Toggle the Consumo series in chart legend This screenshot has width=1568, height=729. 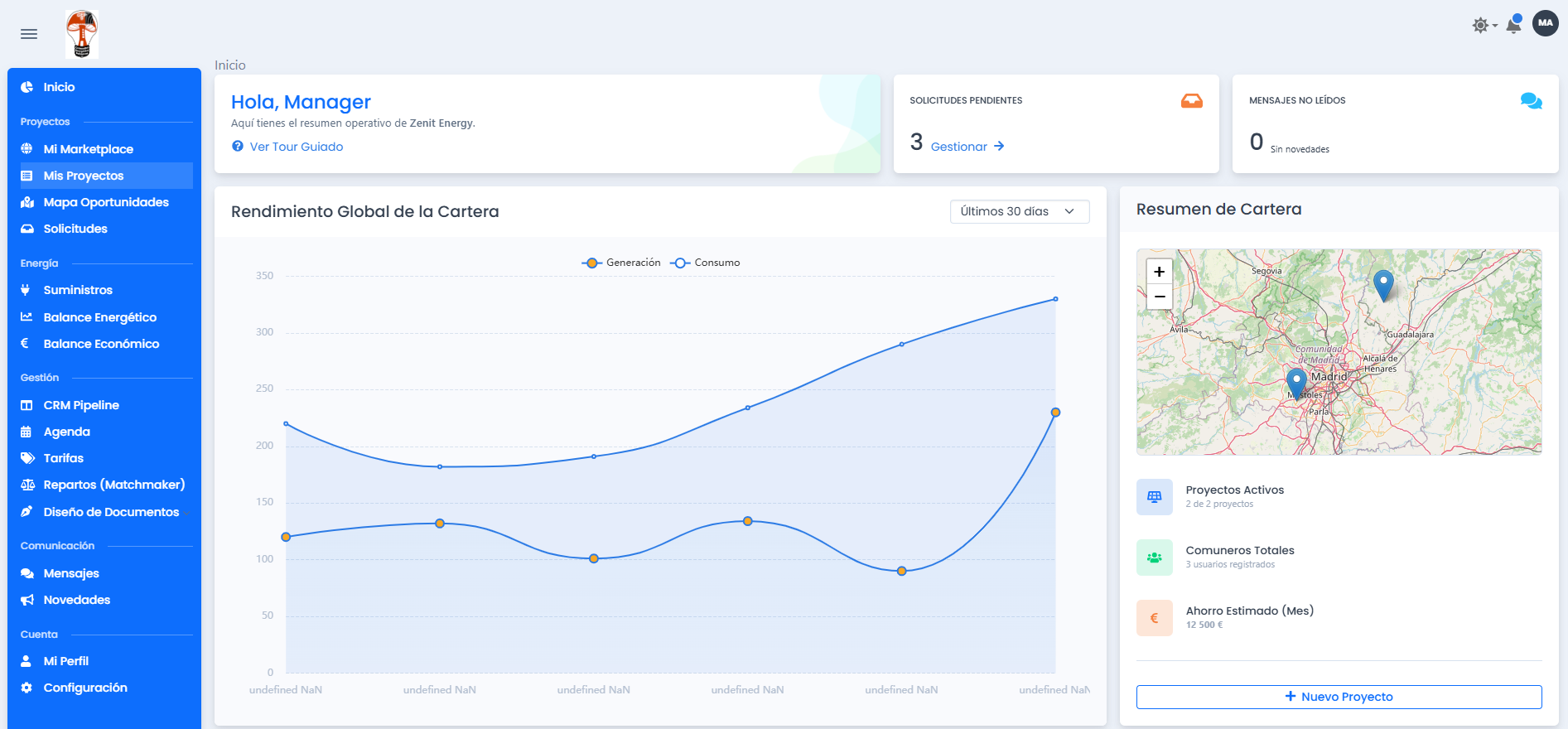click(706, 263)
